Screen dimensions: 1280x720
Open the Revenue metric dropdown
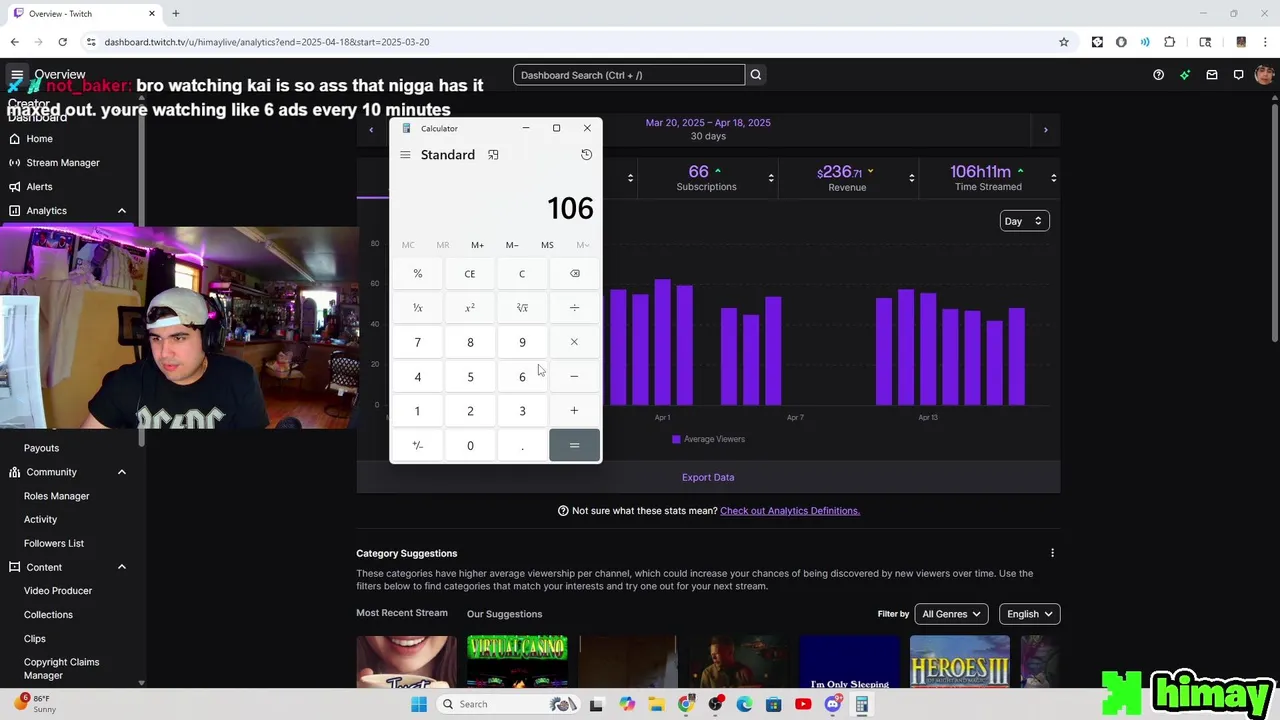911,178
